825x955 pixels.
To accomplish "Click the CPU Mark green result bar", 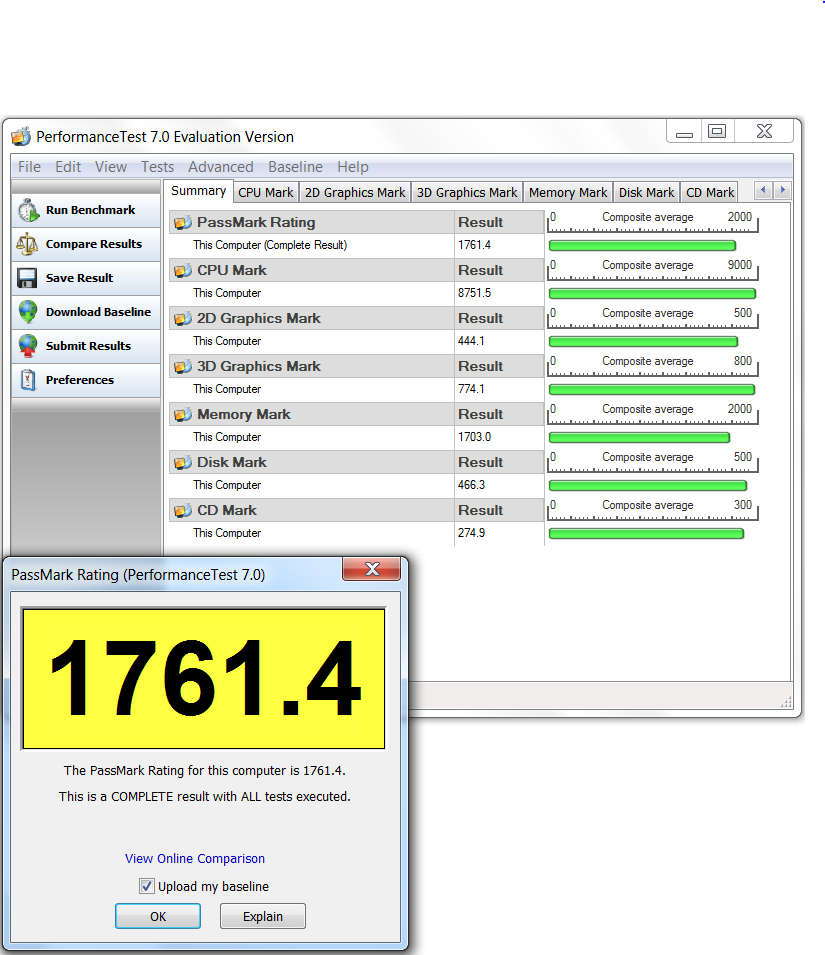I will click(x=652, y=294).
